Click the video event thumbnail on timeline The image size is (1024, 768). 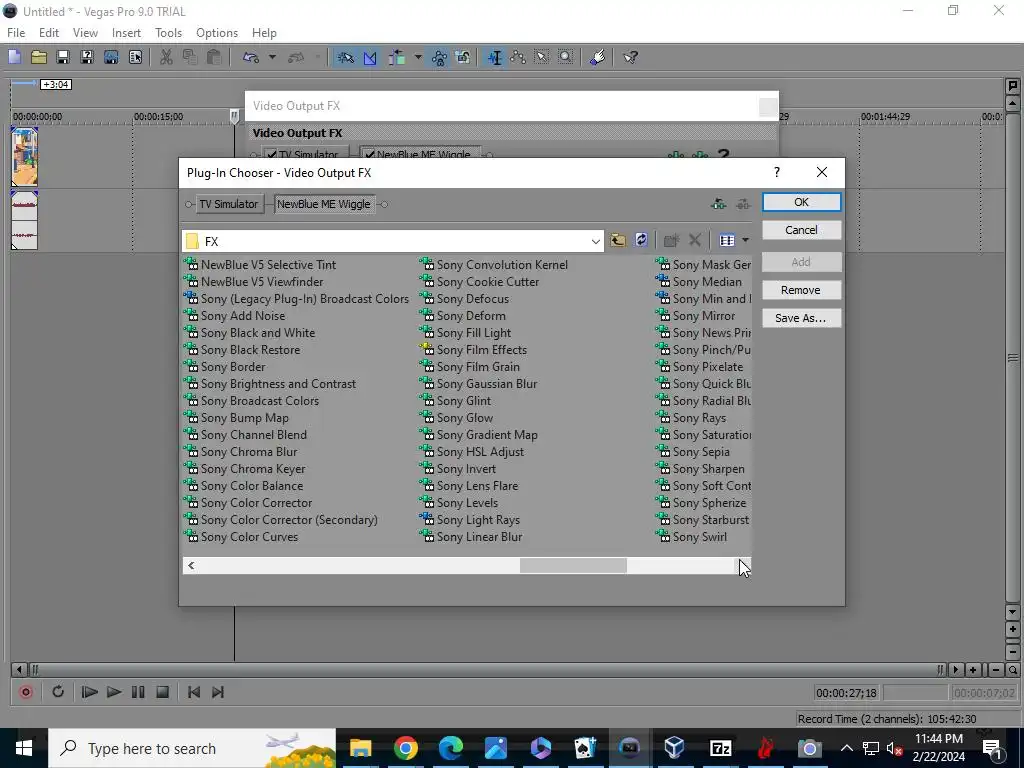(24, 157)
